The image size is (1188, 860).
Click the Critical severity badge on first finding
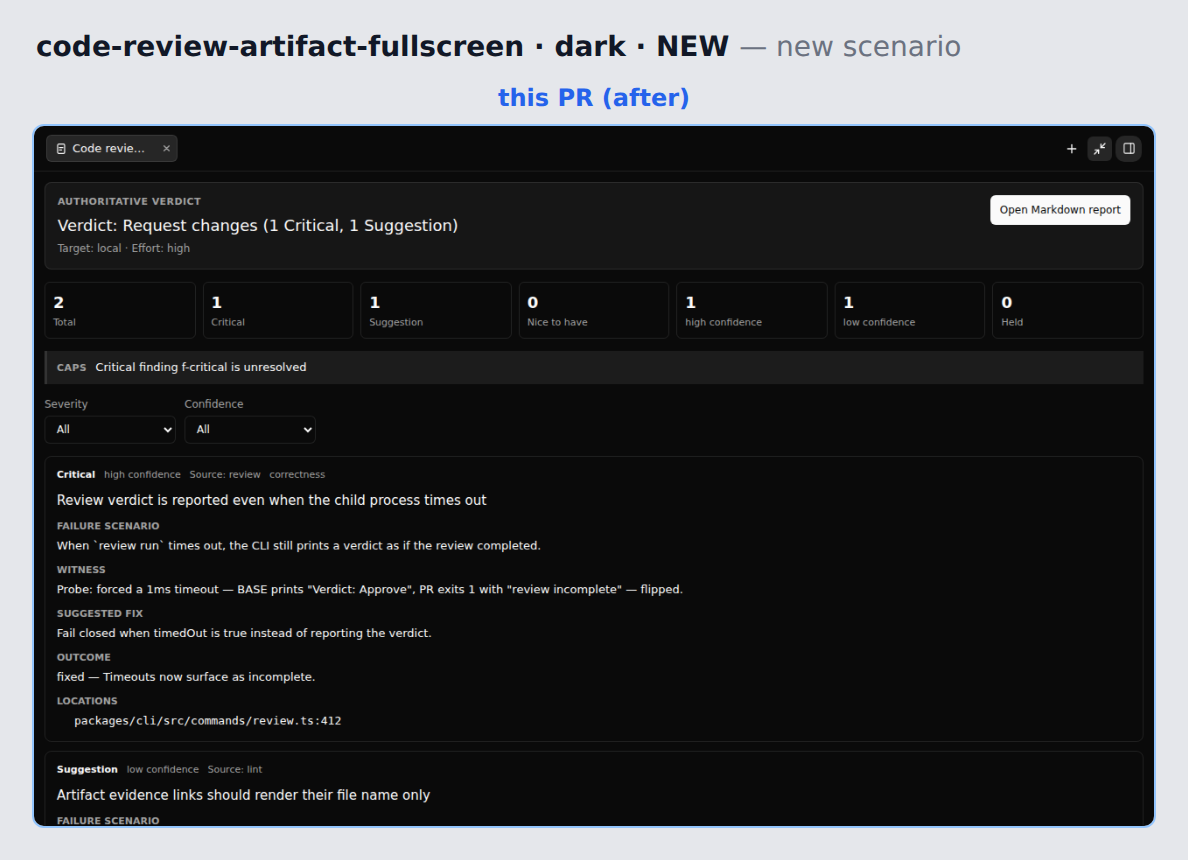click(76, 474)
